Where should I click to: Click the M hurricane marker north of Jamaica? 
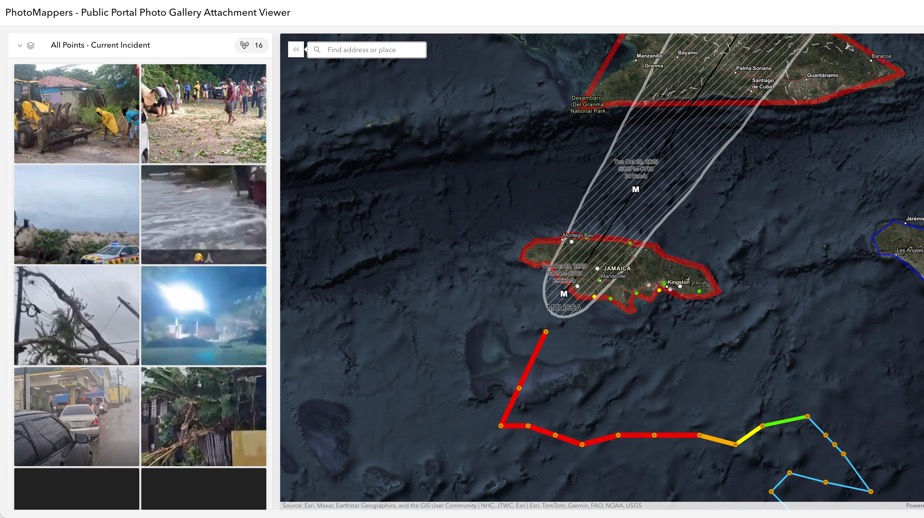point(635,189)
